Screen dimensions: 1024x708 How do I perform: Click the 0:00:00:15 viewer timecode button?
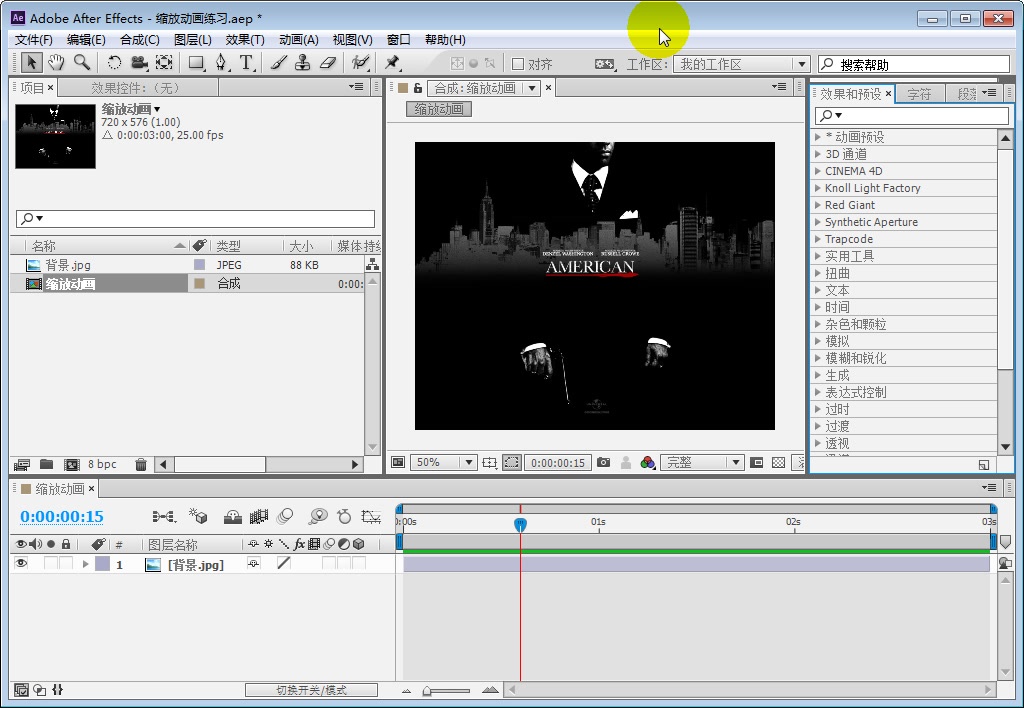558,462
